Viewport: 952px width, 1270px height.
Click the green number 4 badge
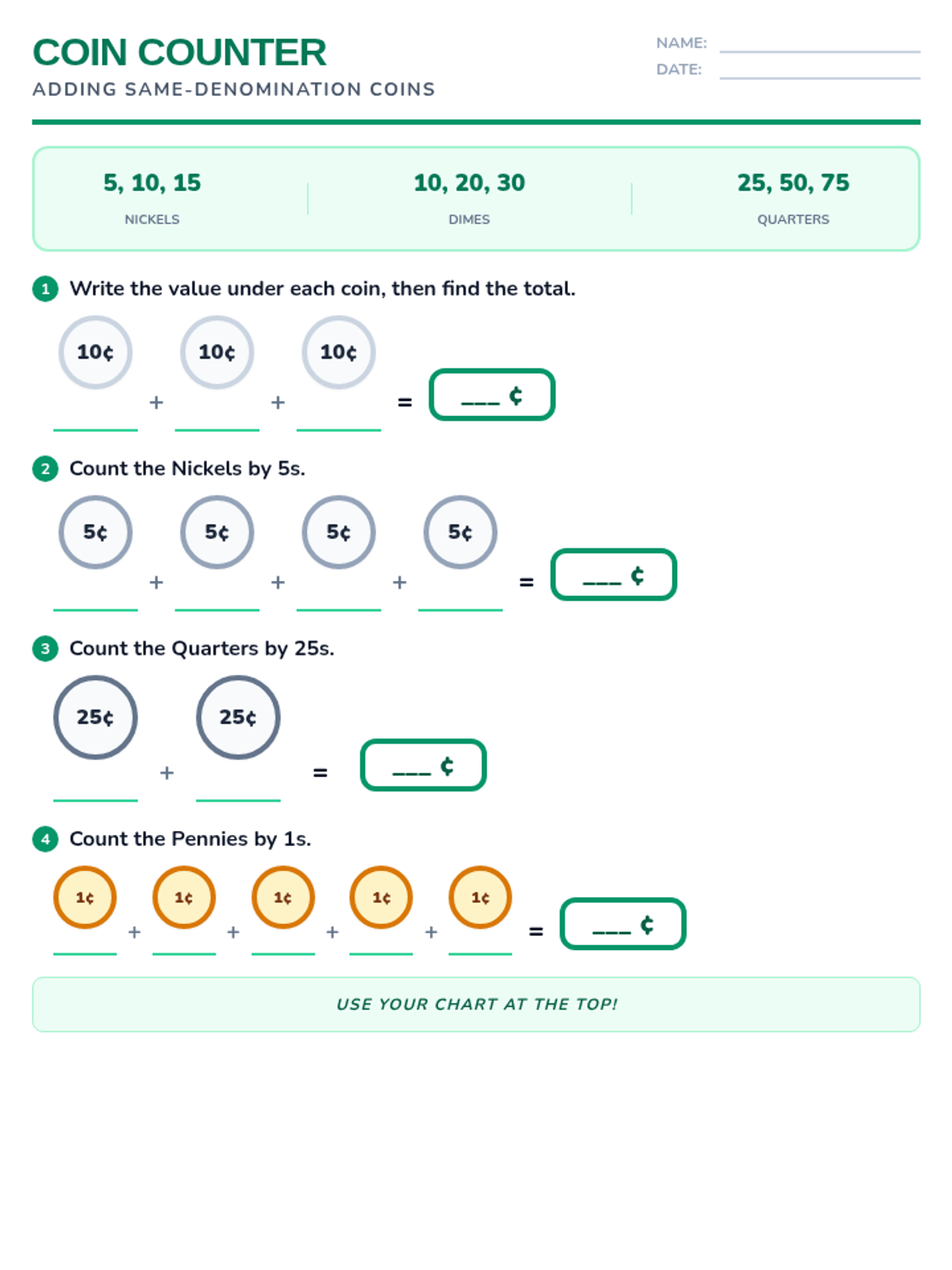pyautogui.click(x=45, y=839)
